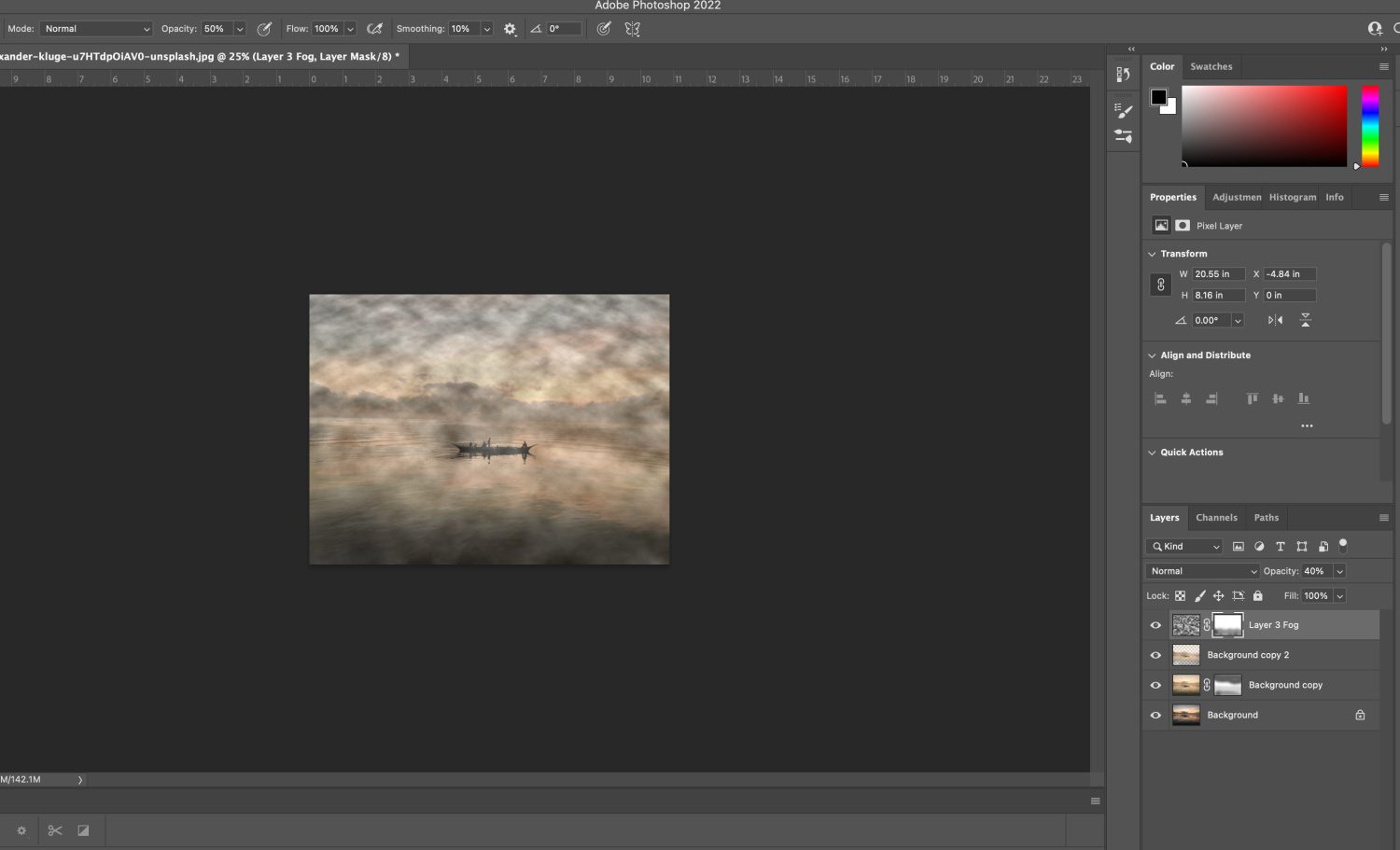Open the History panel icon

pyautogui.click(x=1124, y=74)
